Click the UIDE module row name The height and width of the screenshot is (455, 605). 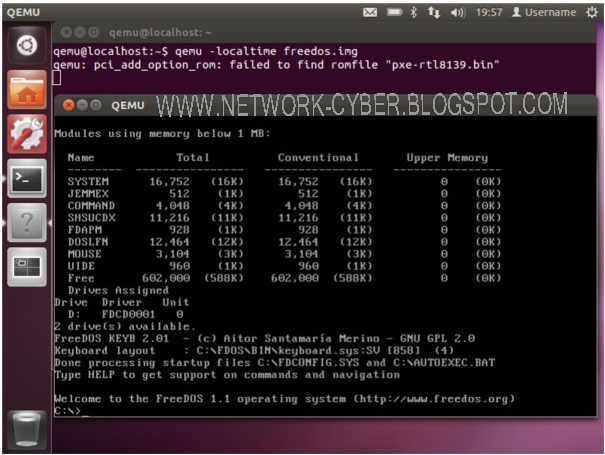coord(81,266)
